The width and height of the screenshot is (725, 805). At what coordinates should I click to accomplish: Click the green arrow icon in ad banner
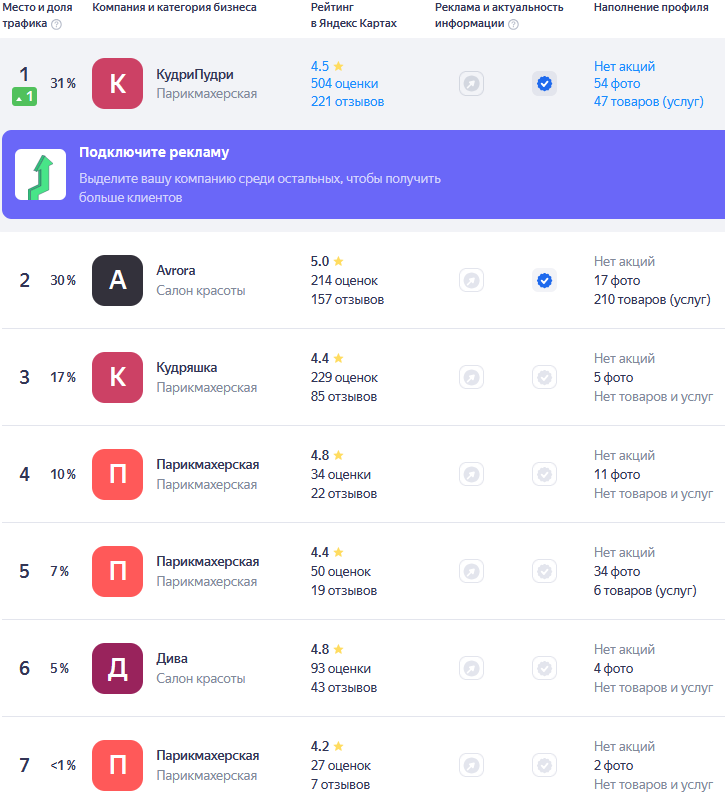[x=40, y=175]
